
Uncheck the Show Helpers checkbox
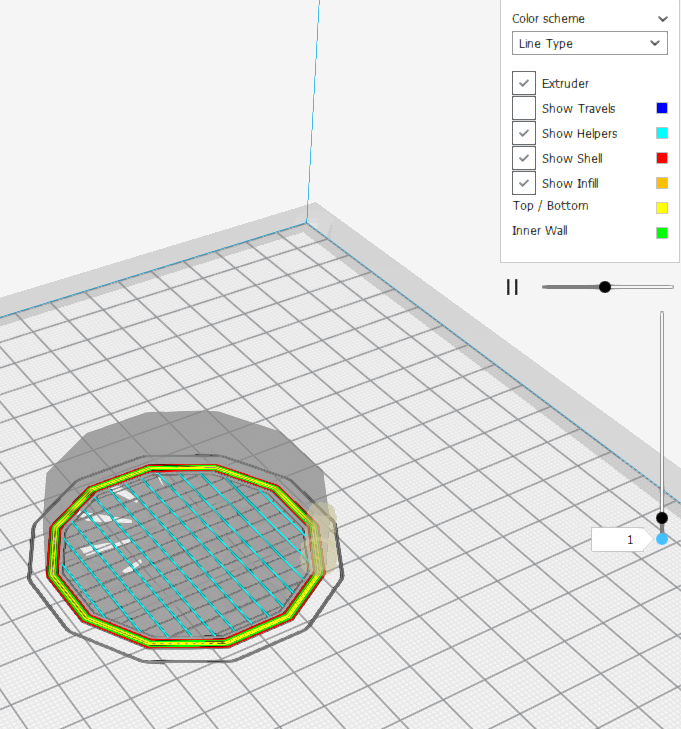pyautogui.click(x=524, y=133)
